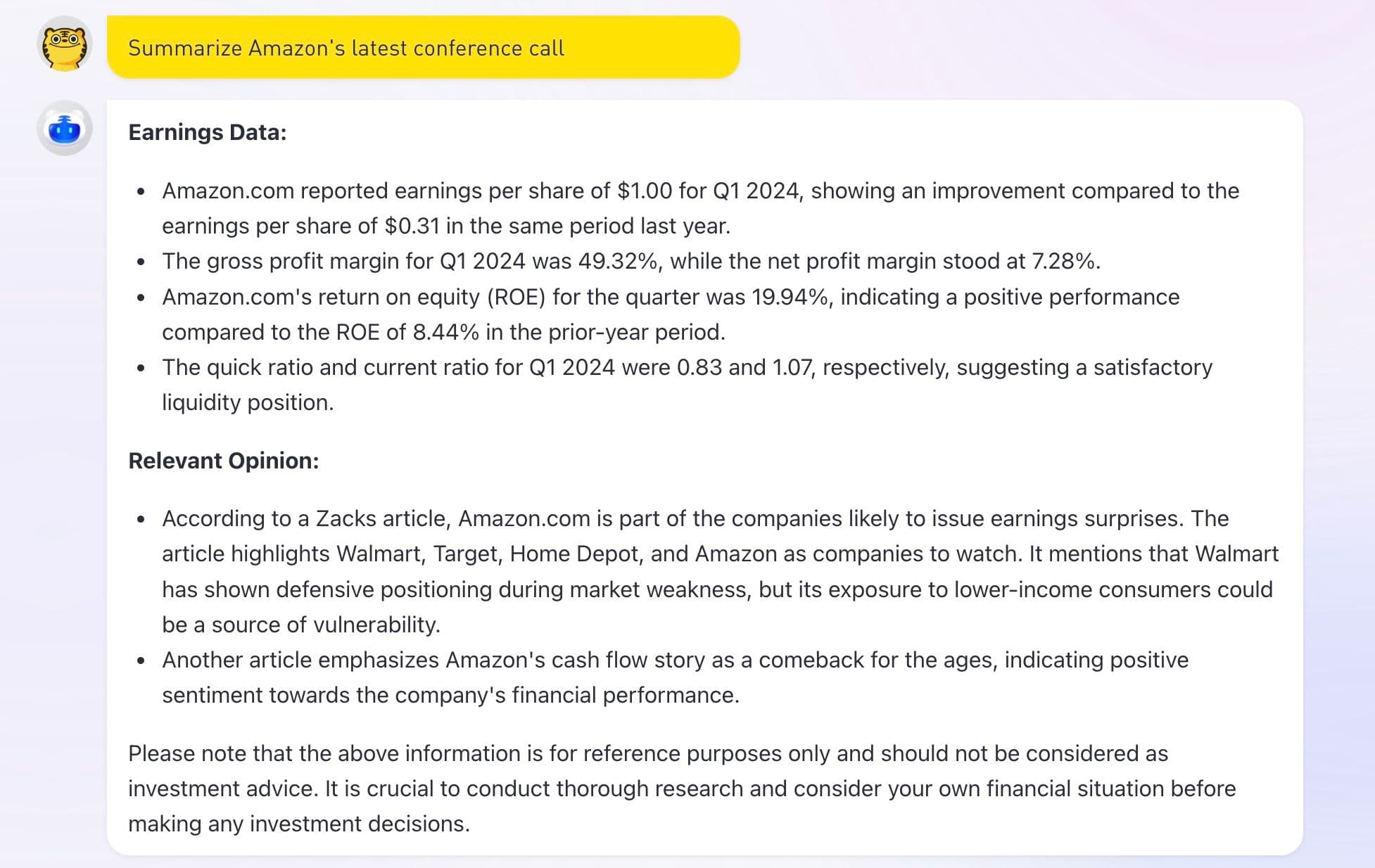
Task: Click the earnings per share $1.00 bullet
Action: click(700, 191)
